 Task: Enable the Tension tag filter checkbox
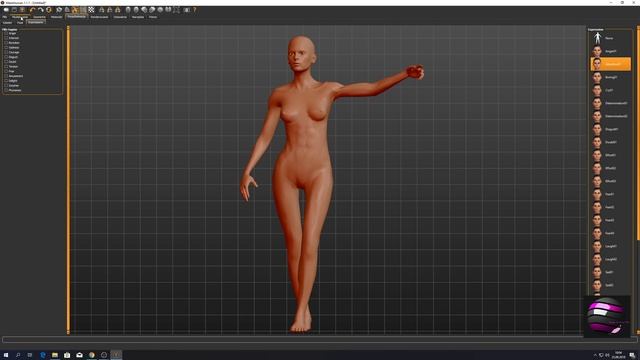click(6, 66)
